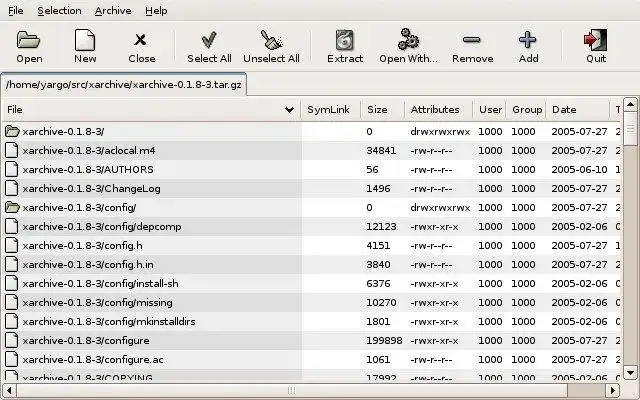The image size is (640, 400).
Task: Add files using the plus icon
Action: tap(528, 40)
